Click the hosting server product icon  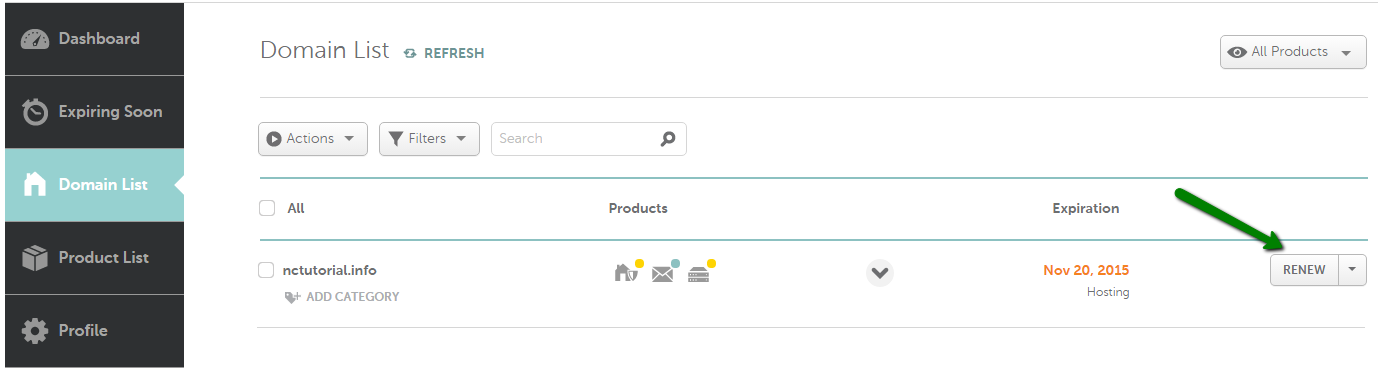(x=700, y=272)
